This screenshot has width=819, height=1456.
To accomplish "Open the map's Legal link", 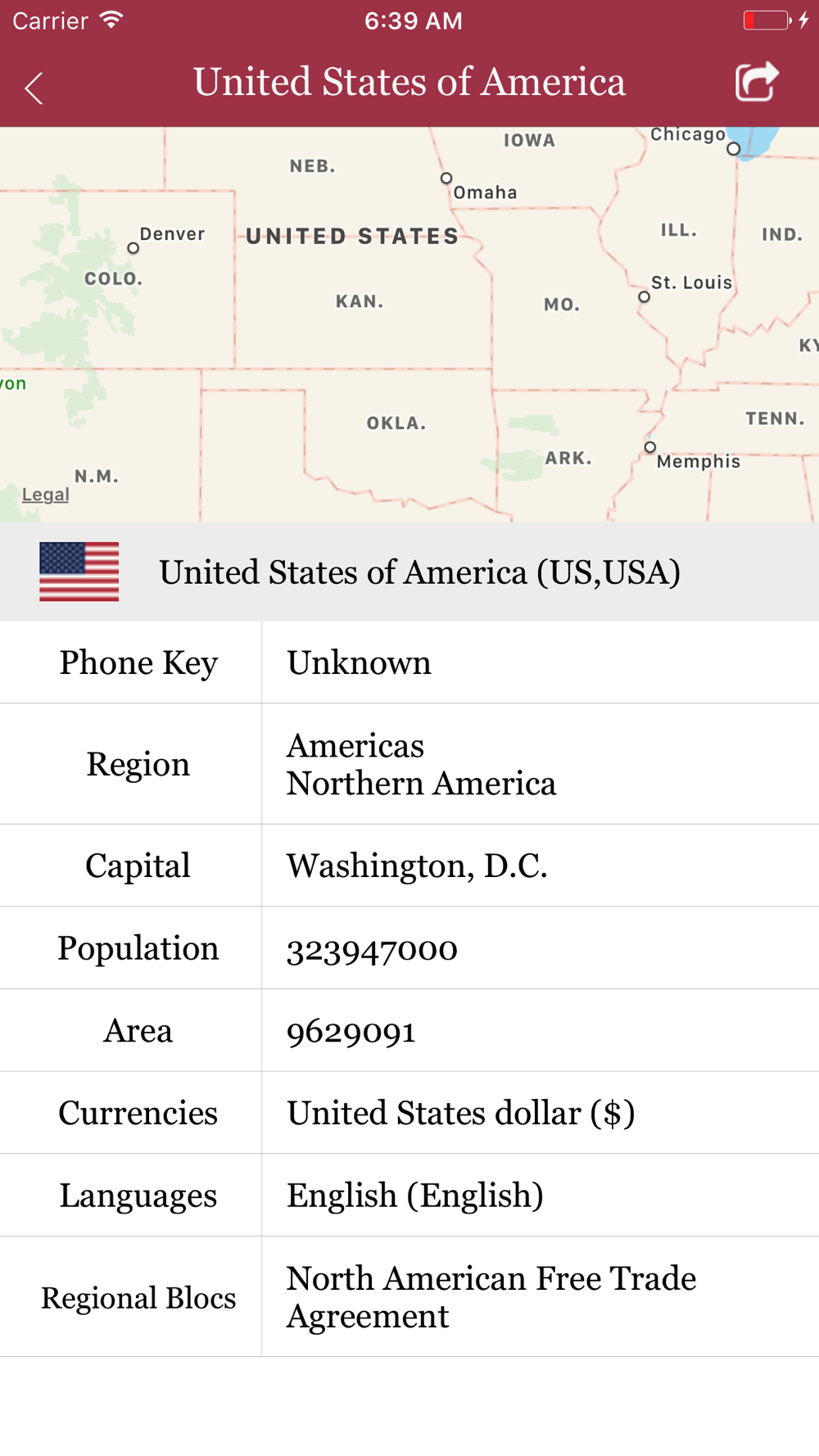I will pyautogui.click(x=45, y=495).
